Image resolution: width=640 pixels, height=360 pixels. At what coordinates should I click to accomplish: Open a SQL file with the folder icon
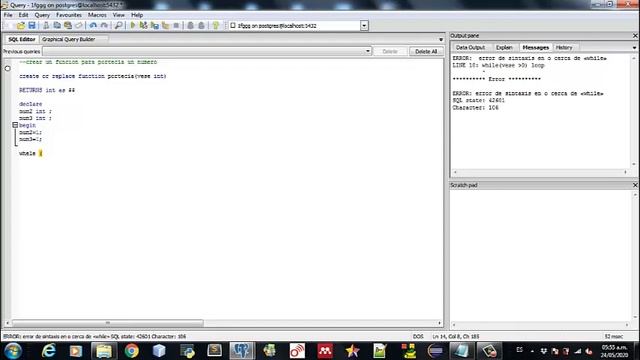[20, 26]
